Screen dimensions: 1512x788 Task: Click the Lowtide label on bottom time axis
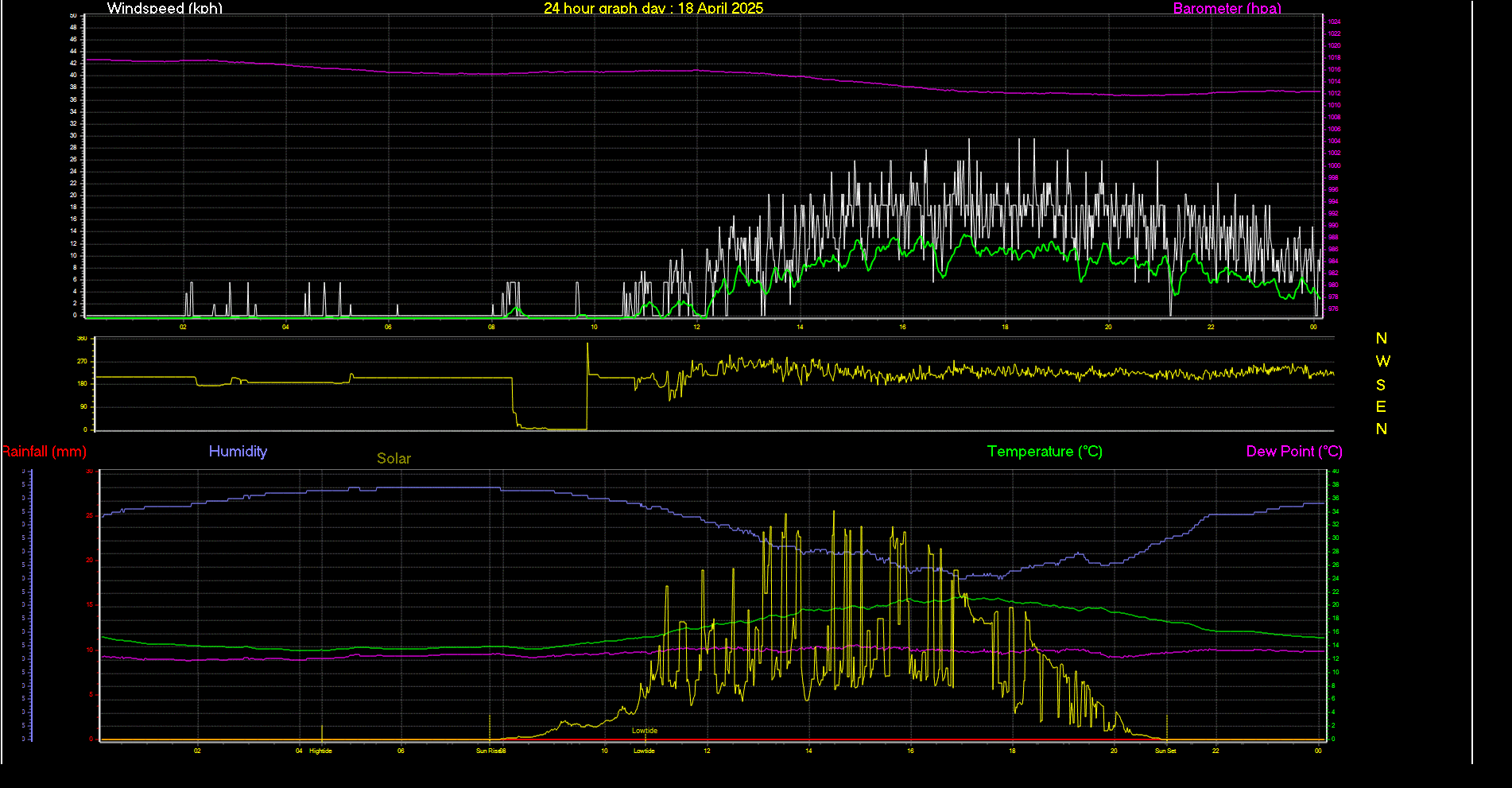tap(644, 751)
